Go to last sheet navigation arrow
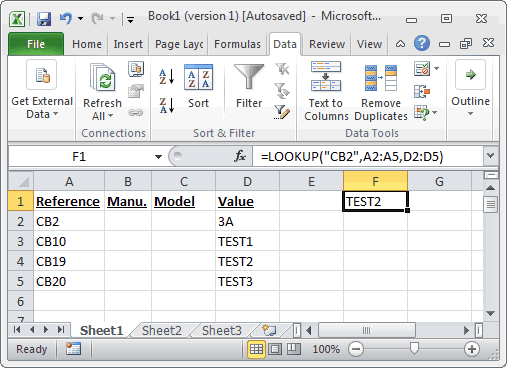Image resolution: width=507 pixels, height=368 pixels. tap(61, 330)
